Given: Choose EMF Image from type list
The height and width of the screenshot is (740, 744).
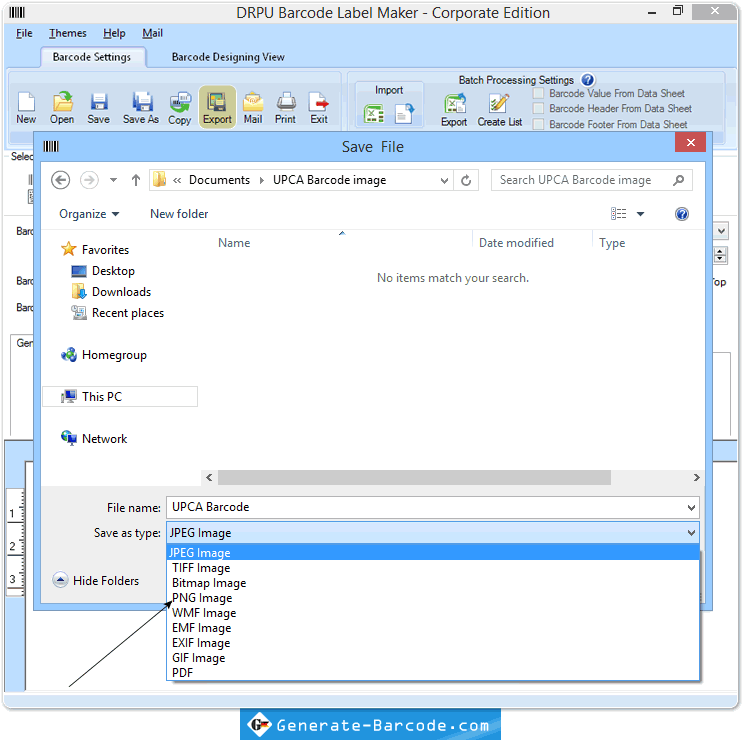Looking at the screenshot, I should [x=433, y=628].
